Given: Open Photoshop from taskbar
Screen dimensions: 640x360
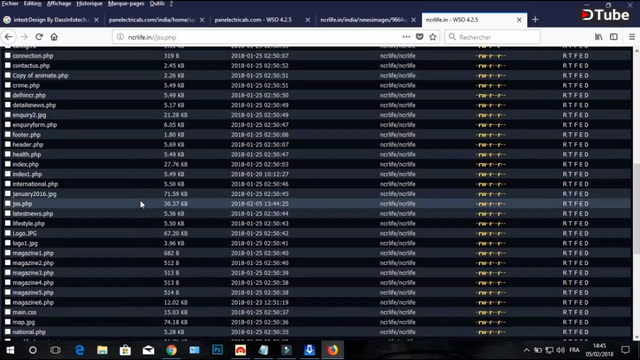Looking at the screenshot, I should 217,350.
